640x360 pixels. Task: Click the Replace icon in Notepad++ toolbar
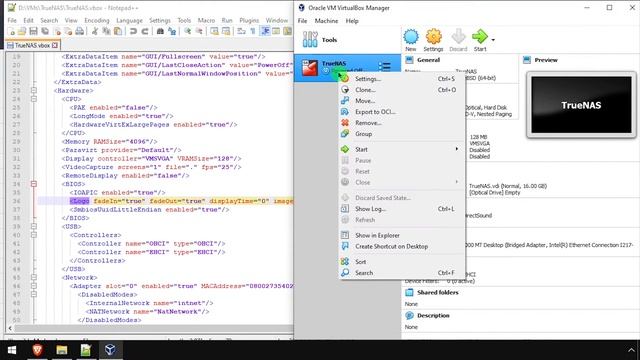point(172,31)
